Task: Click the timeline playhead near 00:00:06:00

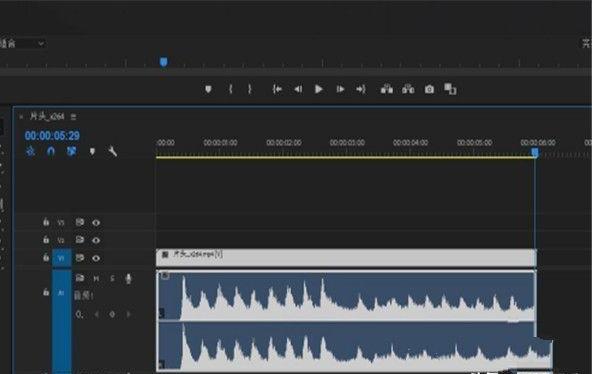Action: 535,152
